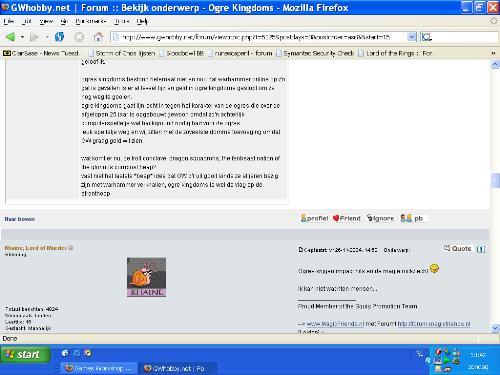
Task: Click the grayed-out Stop loading icon
Action: pos(79,37)
